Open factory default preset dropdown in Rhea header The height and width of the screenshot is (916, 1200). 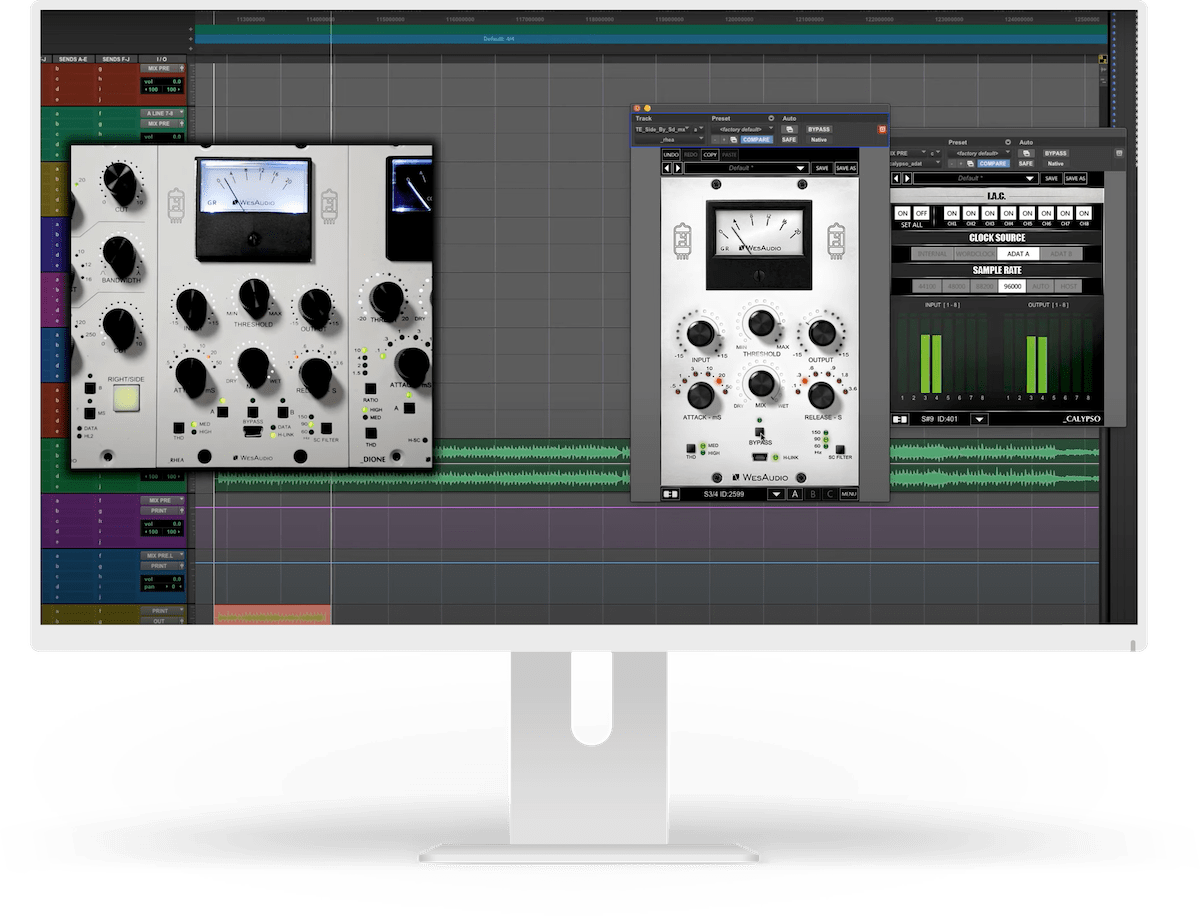tap(743, 129)
